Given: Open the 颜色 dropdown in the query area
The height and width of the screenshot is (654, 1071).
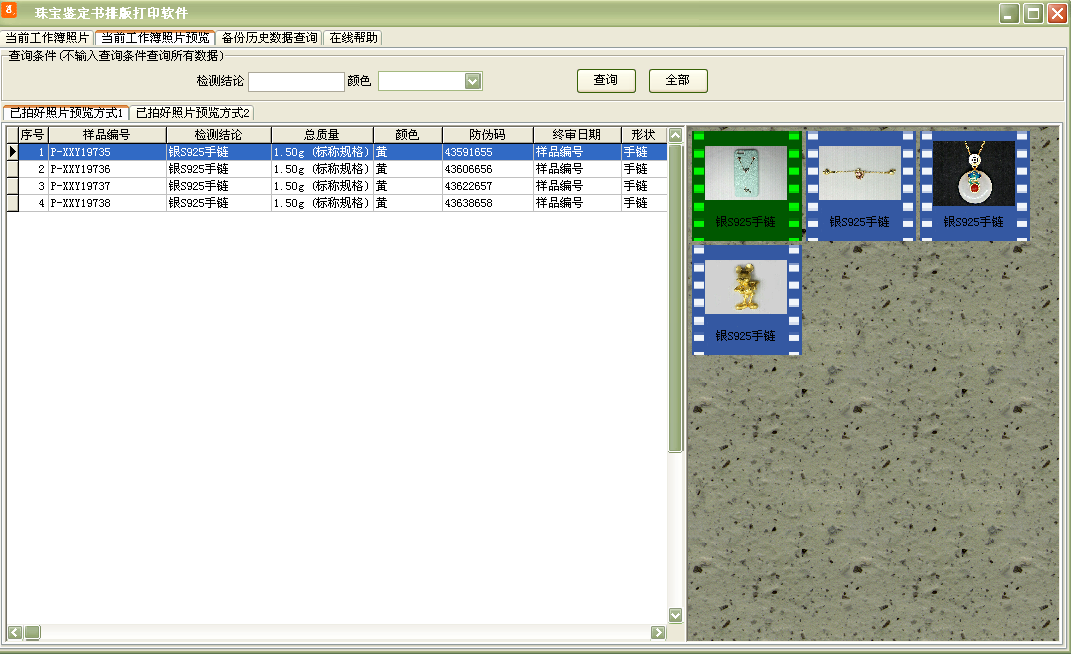Looking at the screenshot, I should click(470, 80).
